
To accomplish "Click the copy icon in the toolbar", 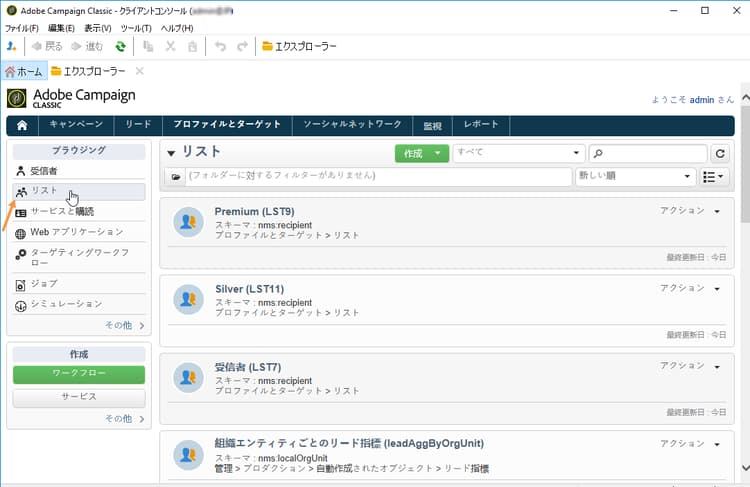I will click(x=148, y=46).
